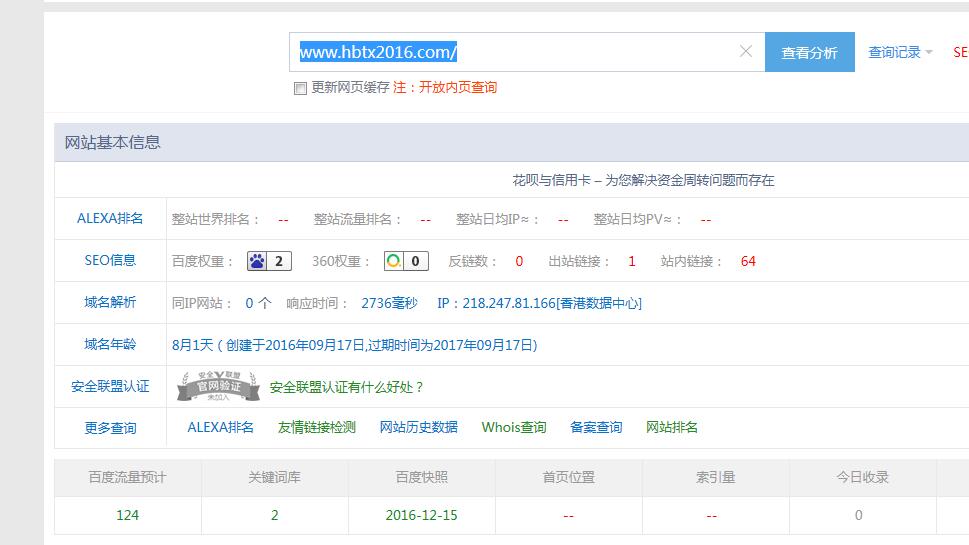Image resolution: width=969 pixels, height=545 pixels.
Task: Click the 百度流量预计 column header
Action: [127, 478]
